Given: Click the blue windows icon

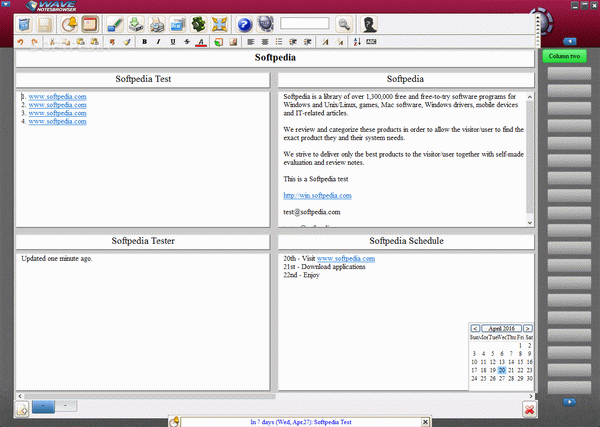Looking at the screenshot, I should point(178,24).
